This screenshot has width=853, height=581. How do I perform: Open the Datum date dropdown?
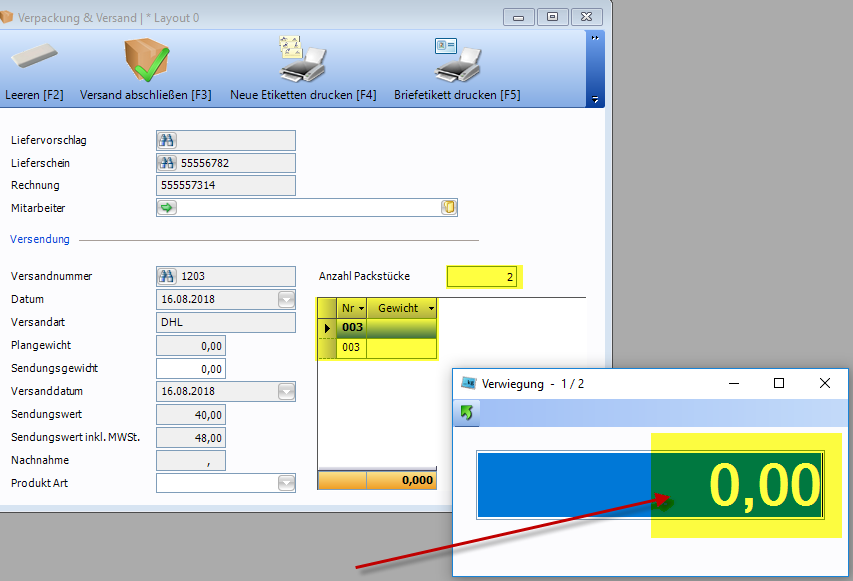286,299
